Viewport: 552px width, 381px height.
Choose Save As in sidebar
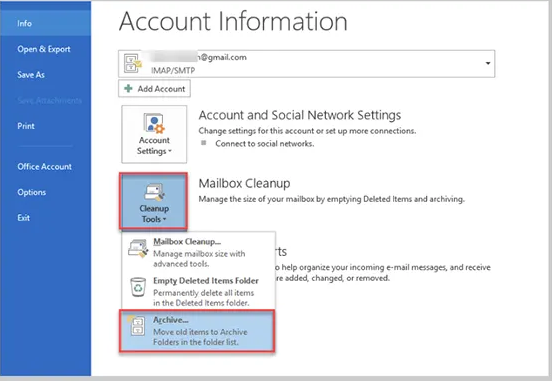(31, 75)
